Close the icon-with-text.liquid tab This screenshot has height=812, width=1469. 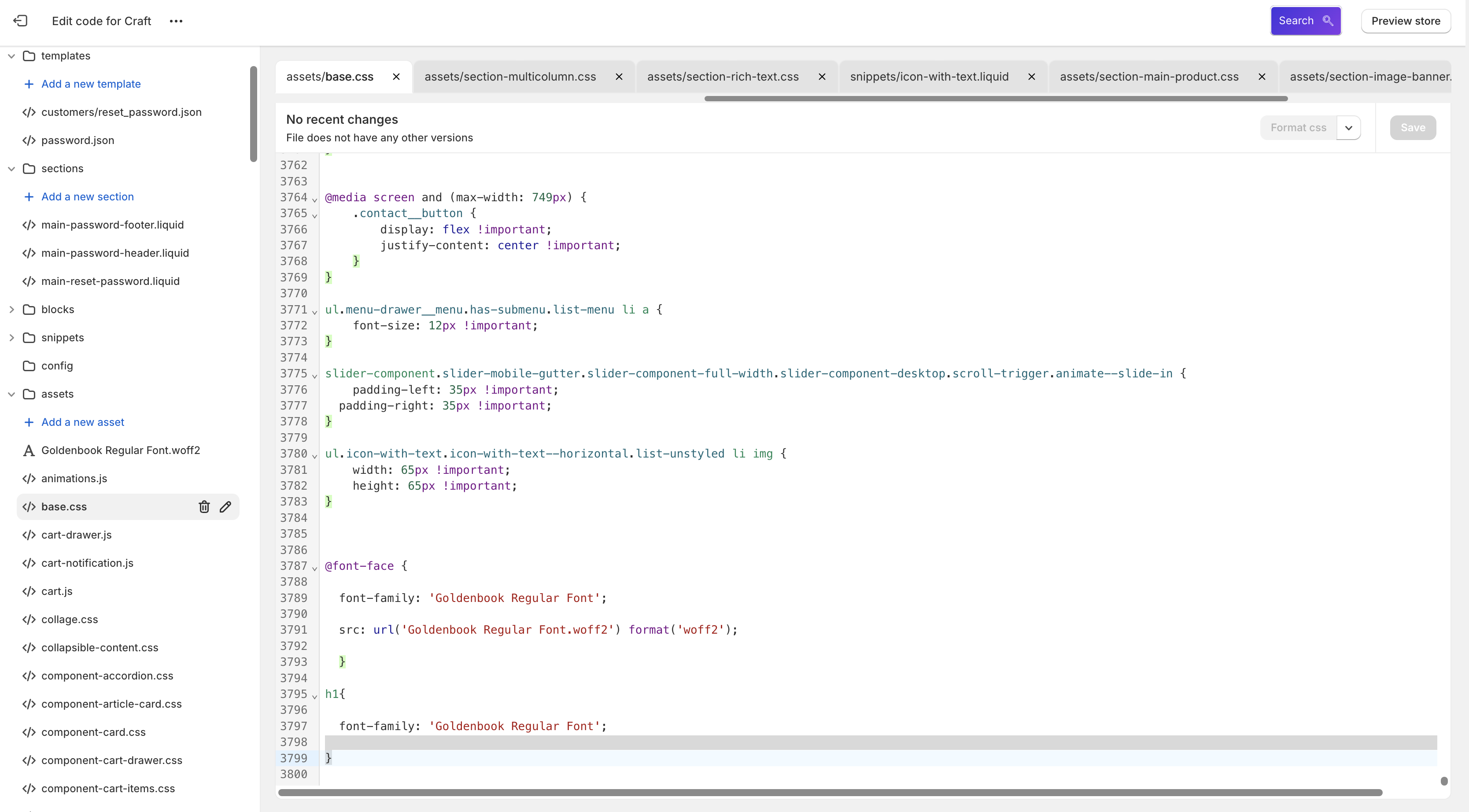tap(1032, 77)
